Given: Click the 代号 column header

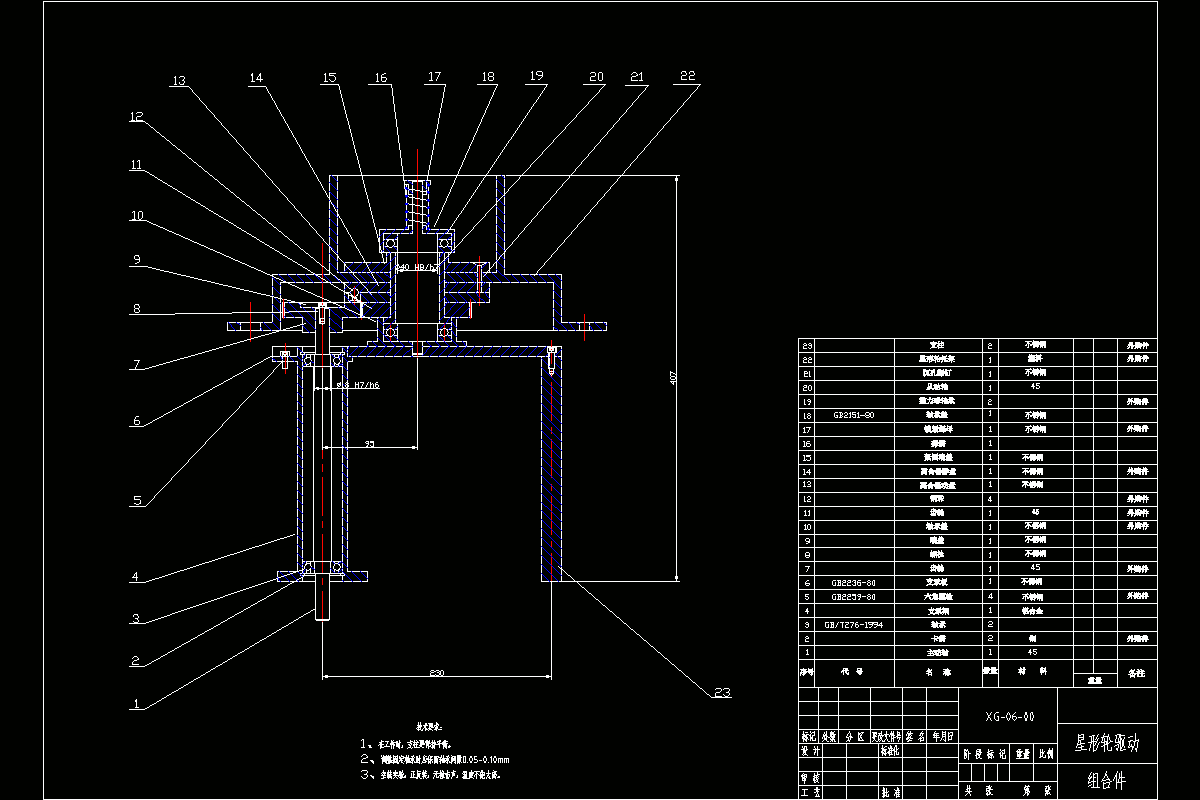Looking at the screenshot, I should [x=852, y=673].
